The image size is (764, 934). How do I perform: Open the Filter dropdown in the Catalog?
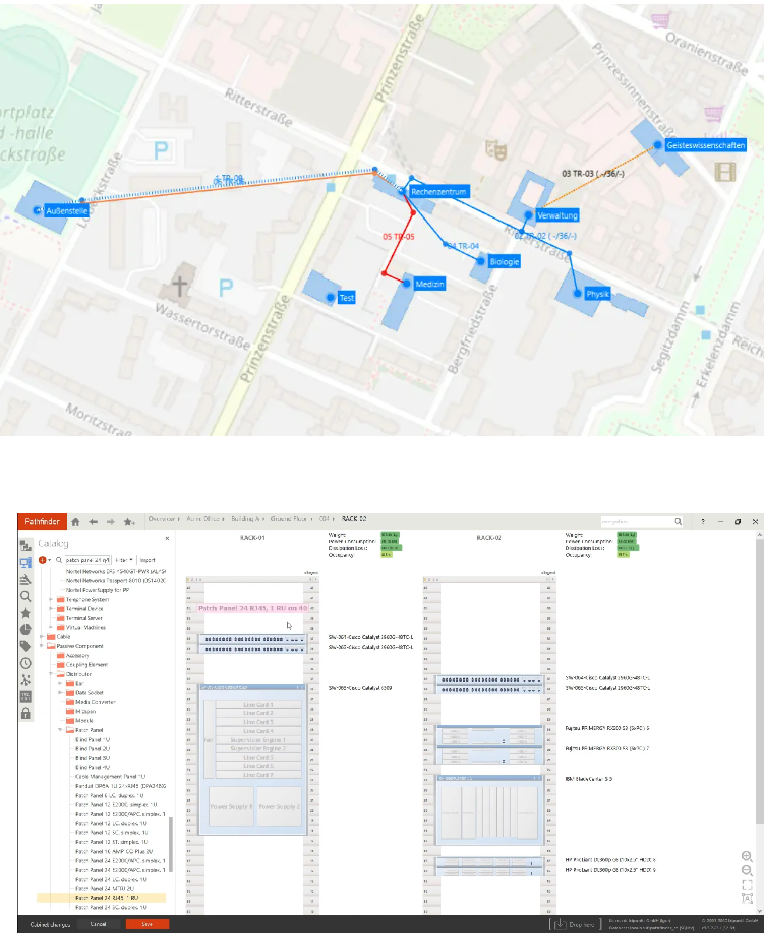[122, 560]
